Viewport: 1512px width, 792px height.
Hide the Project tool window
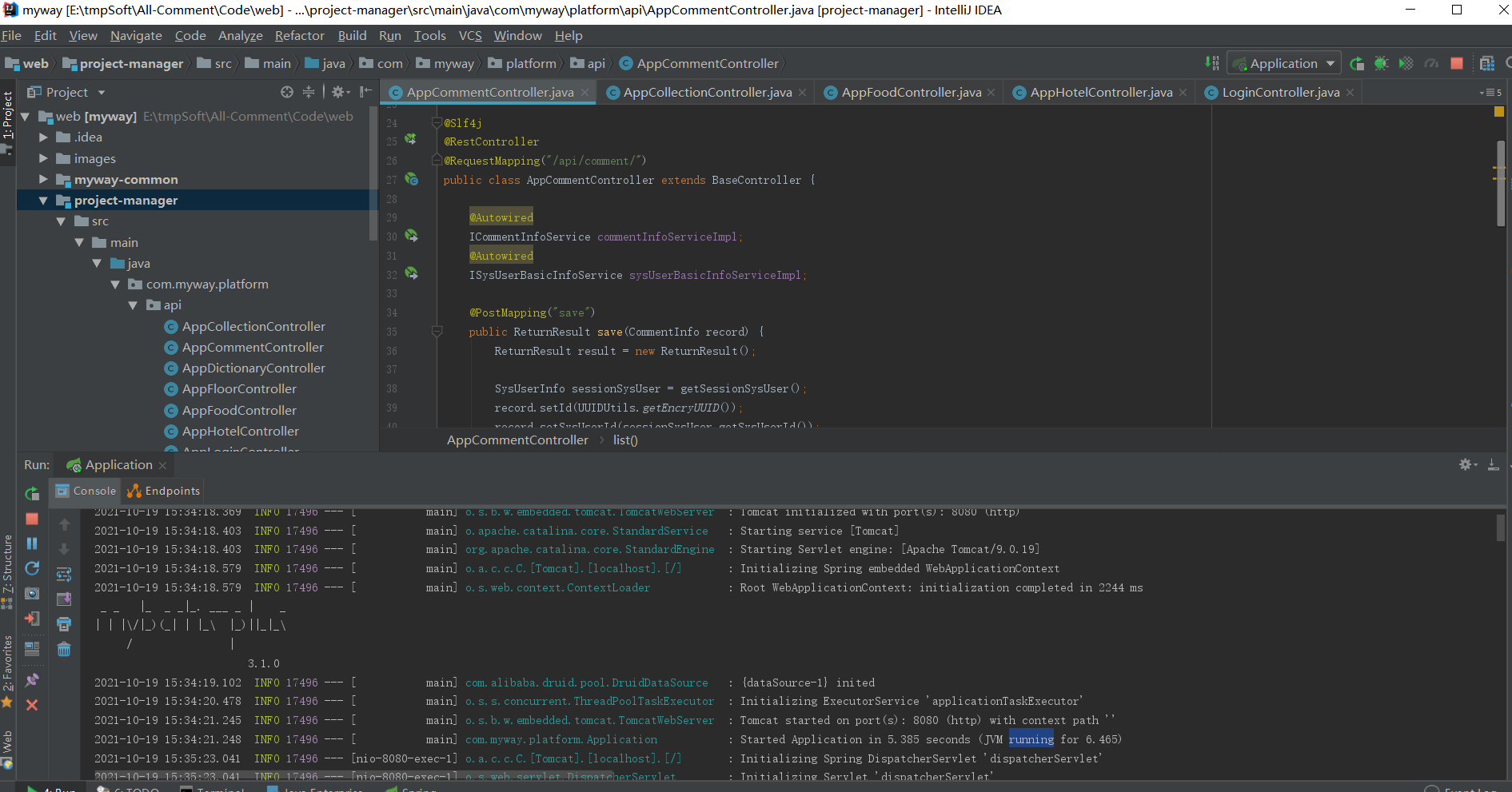tap(366, 92)
